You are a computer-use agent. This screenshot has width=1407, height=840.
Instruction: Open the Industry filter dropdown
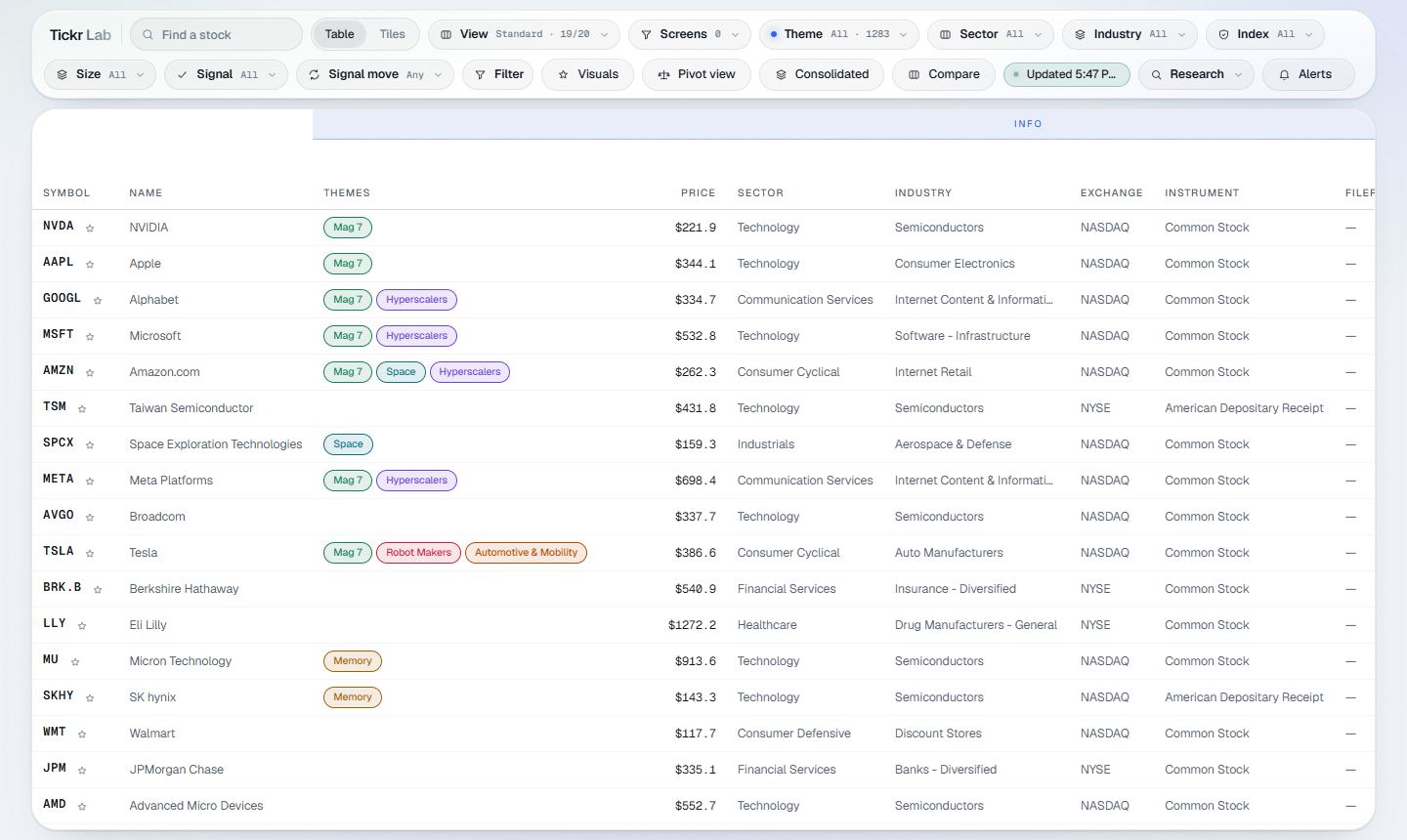tap(1129, 34)
